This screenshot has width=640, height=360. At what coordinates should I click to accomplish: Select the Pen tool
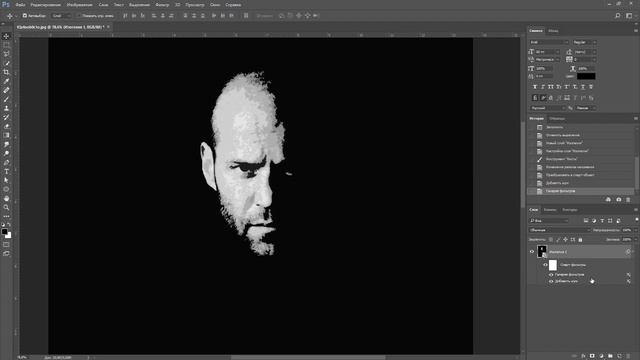tap(6, 162)
